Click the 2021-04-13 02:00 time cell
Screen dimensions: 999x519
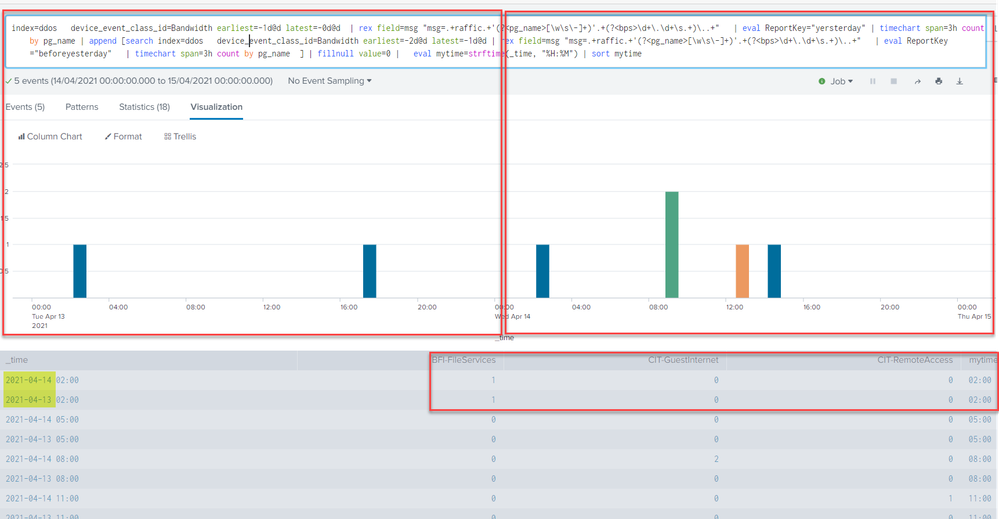tap(42, 400)
